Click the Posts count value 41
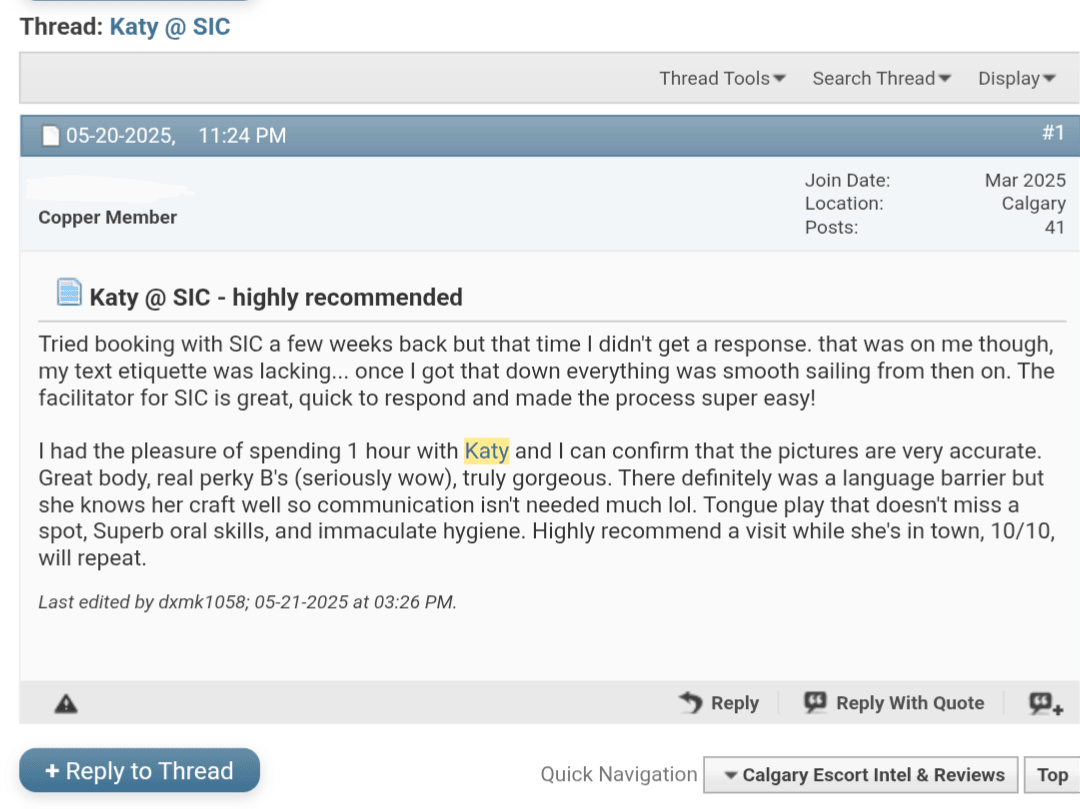The width and height of the screenshot is (1080, 809). 1054,227
